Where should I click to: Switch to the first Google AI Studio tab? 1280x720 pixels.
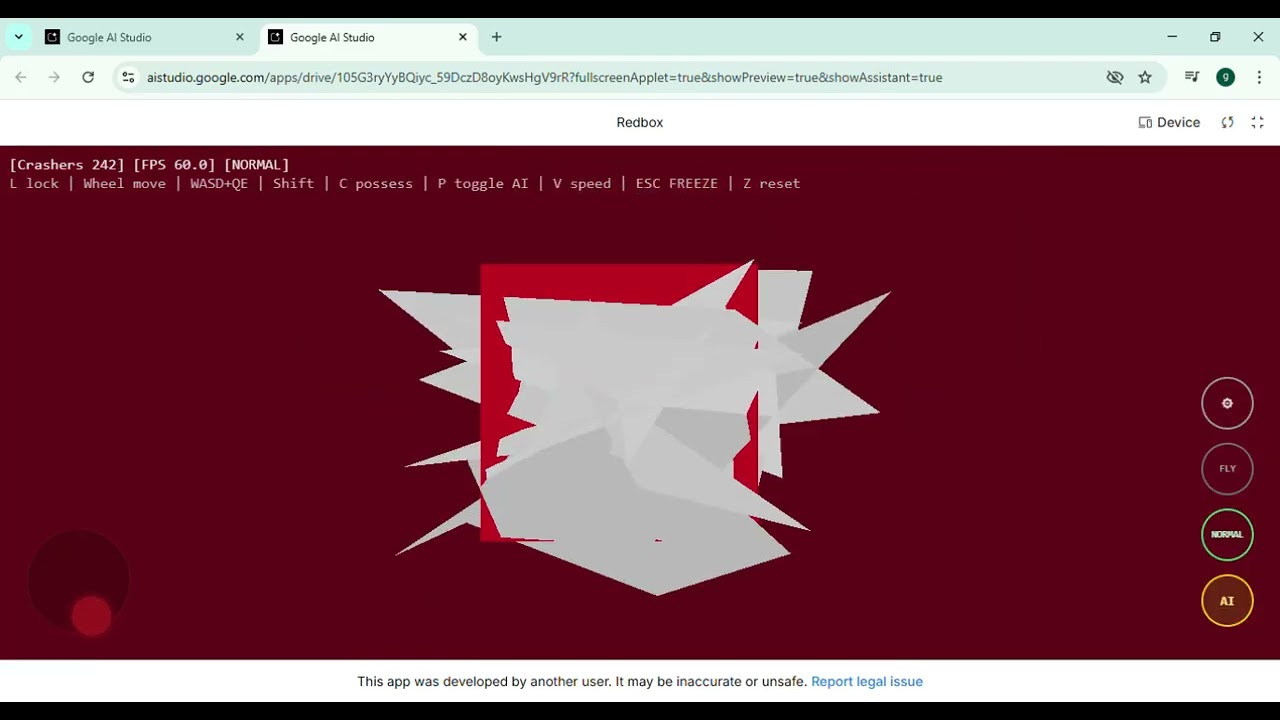[143, 37]
